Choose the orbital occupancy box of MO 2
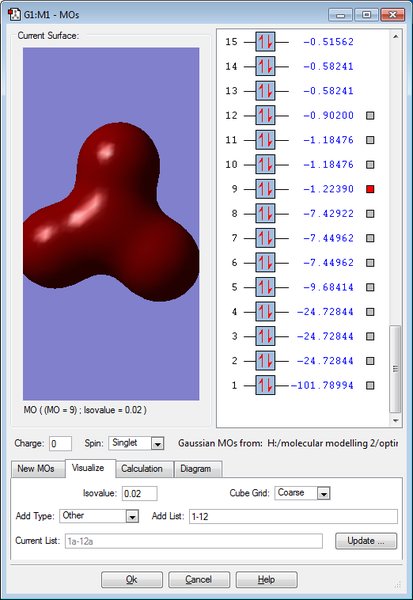Viewport: 413px width, 600px height. click(x=265, y=360)
